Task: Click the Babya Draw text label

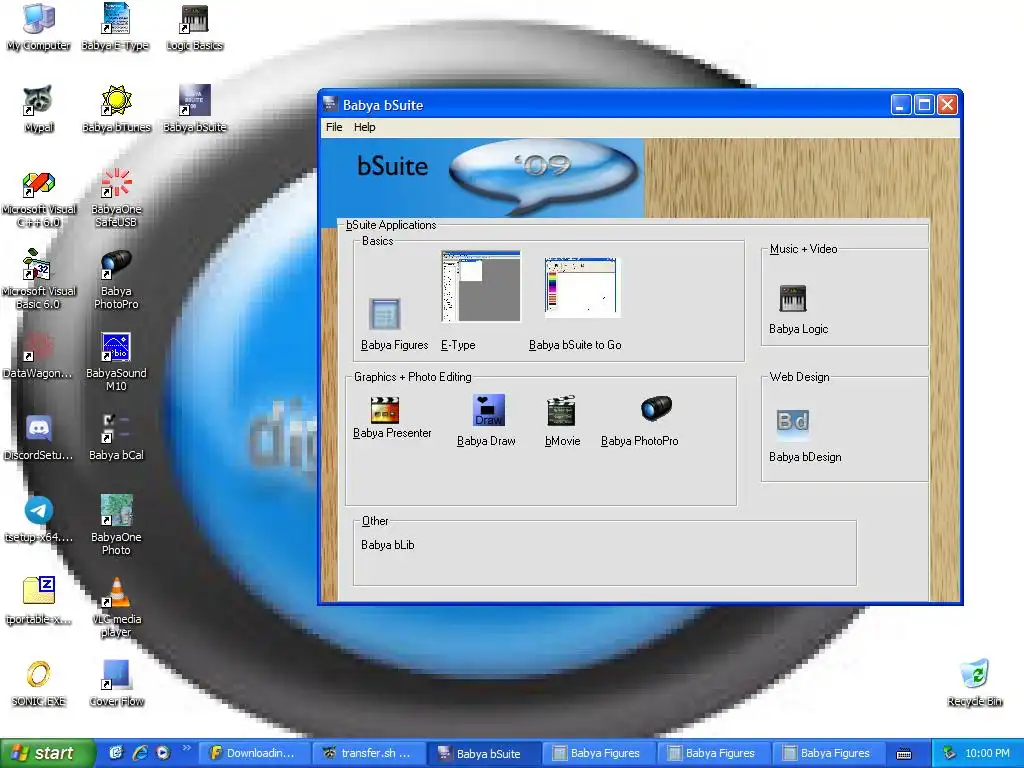Action: click(486, 441)
